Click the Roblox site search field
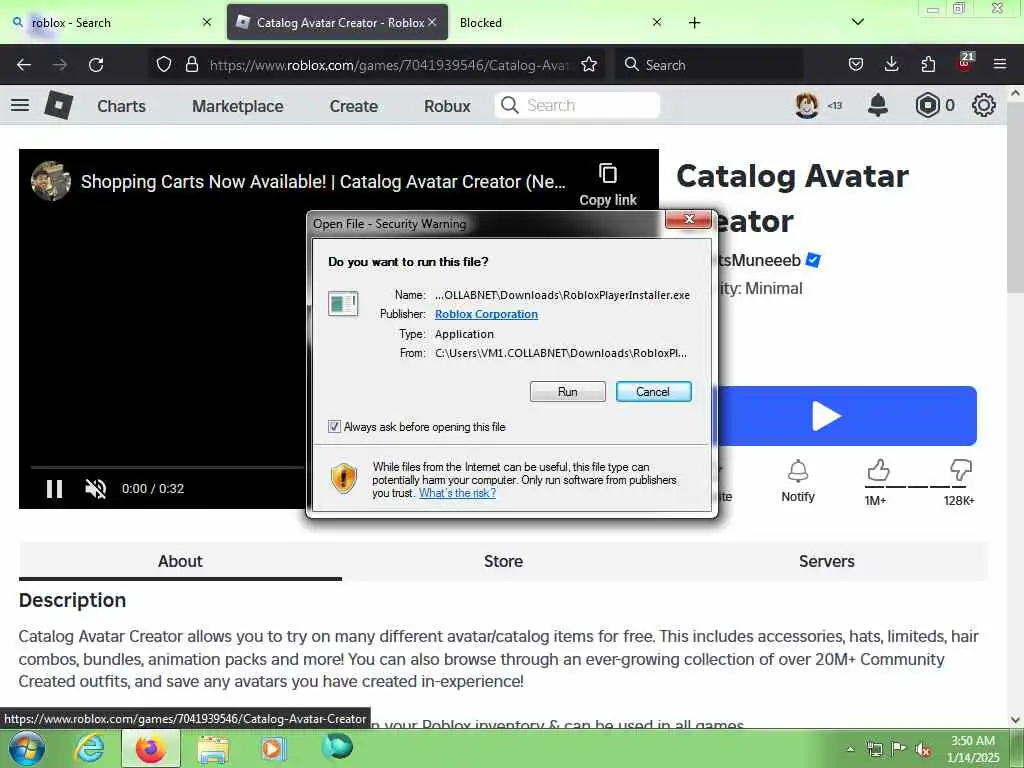The width and height of the screenshot is (1024, 768). [578, 105]
